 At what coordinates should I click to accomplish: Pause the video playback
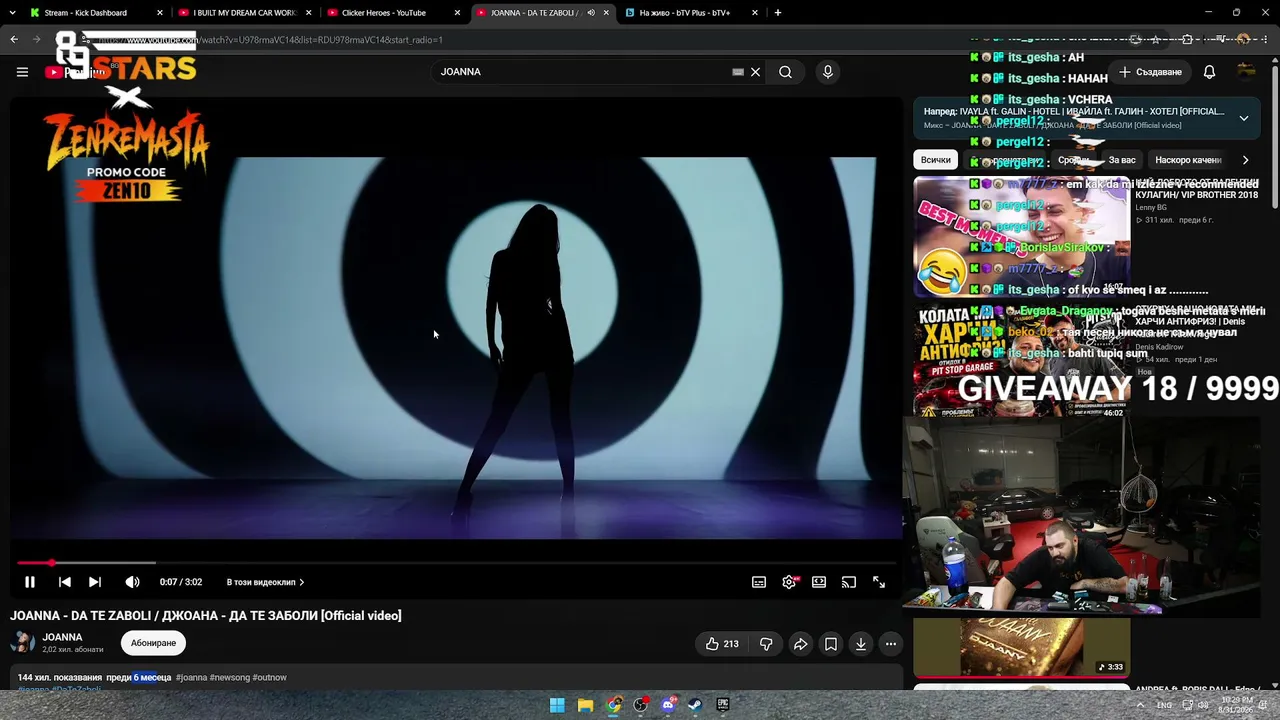(x=30, y=582)
